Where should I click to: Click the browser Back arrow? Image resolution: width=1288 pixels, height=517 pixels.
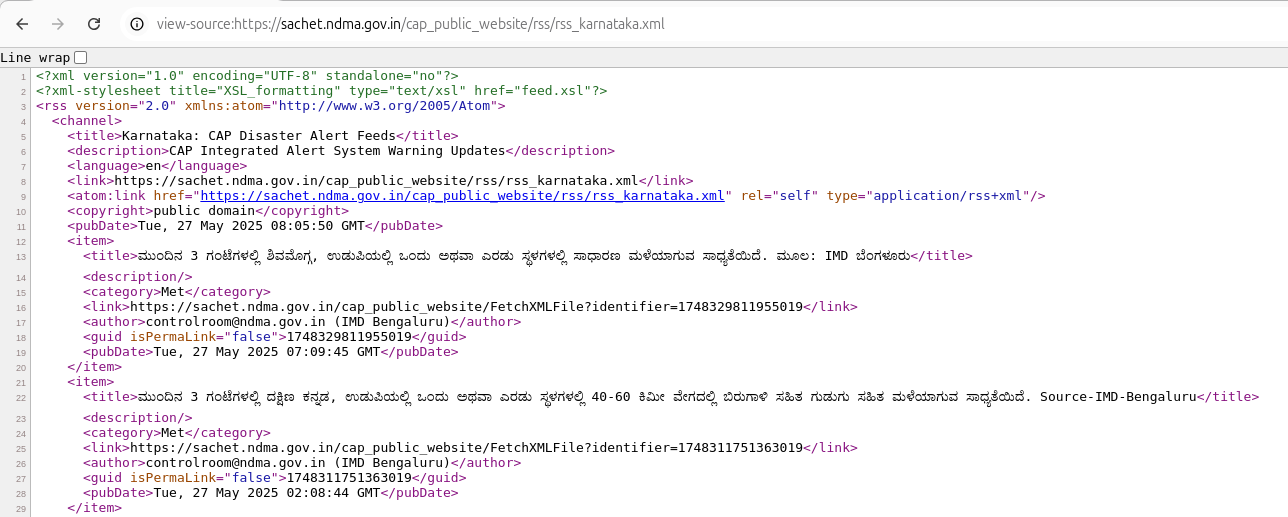click(23, 23)
